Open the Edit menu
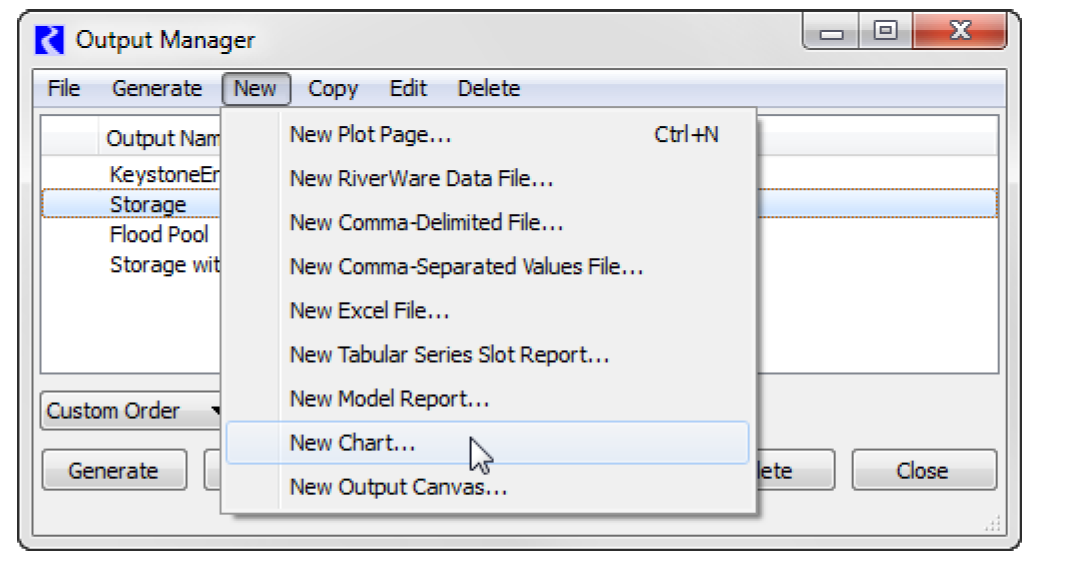The height and width of the screenshot is (564, 1071). 408,89
